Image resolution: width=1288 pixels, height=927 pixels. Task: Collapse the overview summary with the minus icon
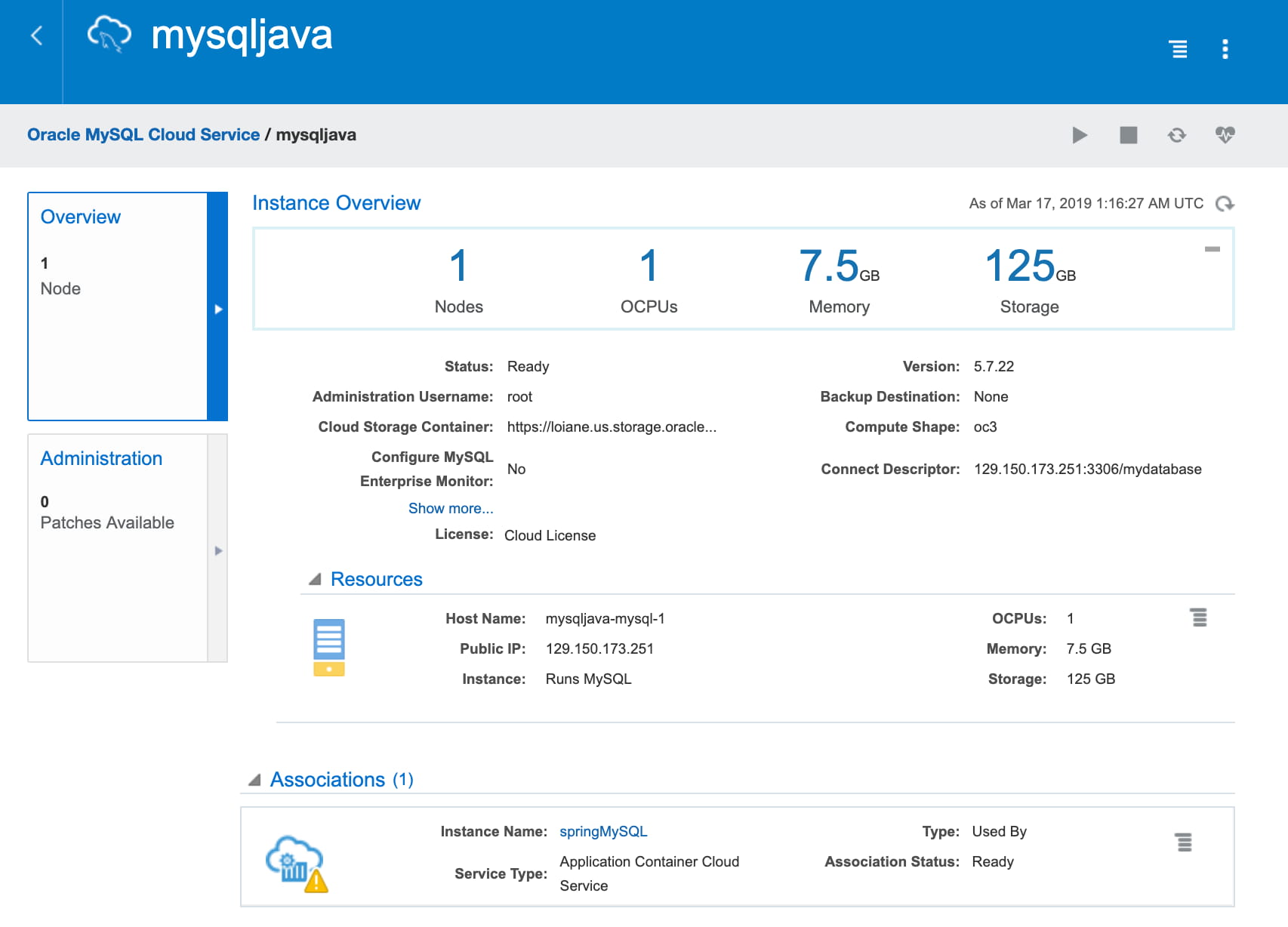[x=1213, y=249]
